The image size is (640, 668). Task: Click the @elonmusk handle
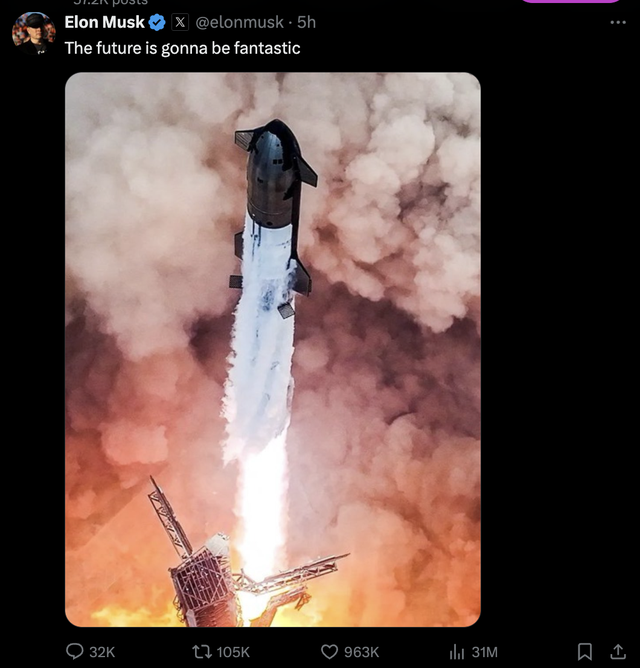pyautogui.click(x=238, y=22)
